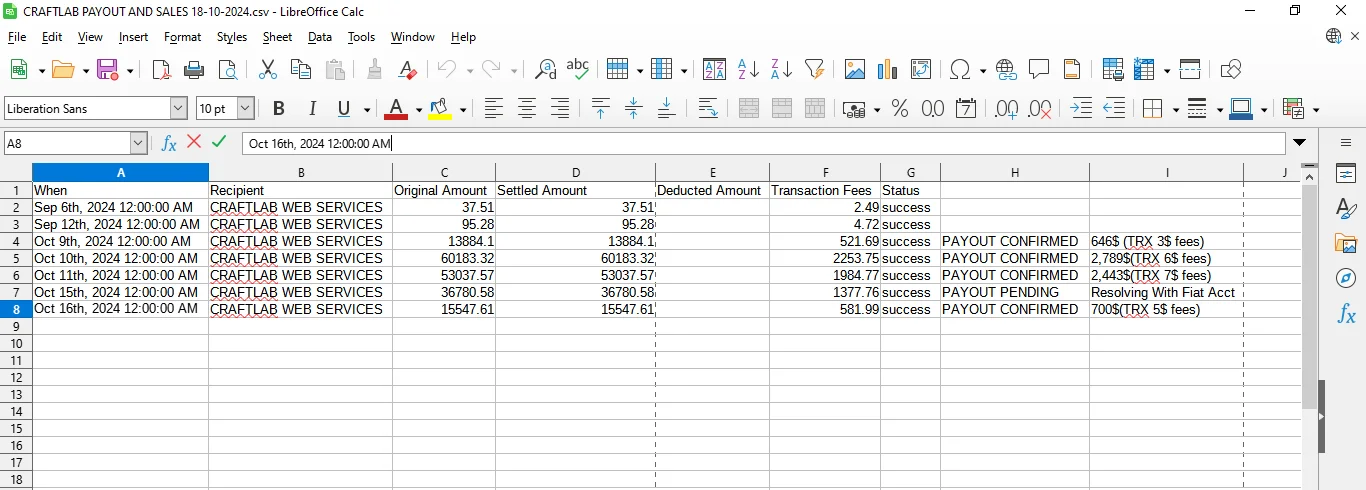
Task: Insert an image
Action: [855, 69]
